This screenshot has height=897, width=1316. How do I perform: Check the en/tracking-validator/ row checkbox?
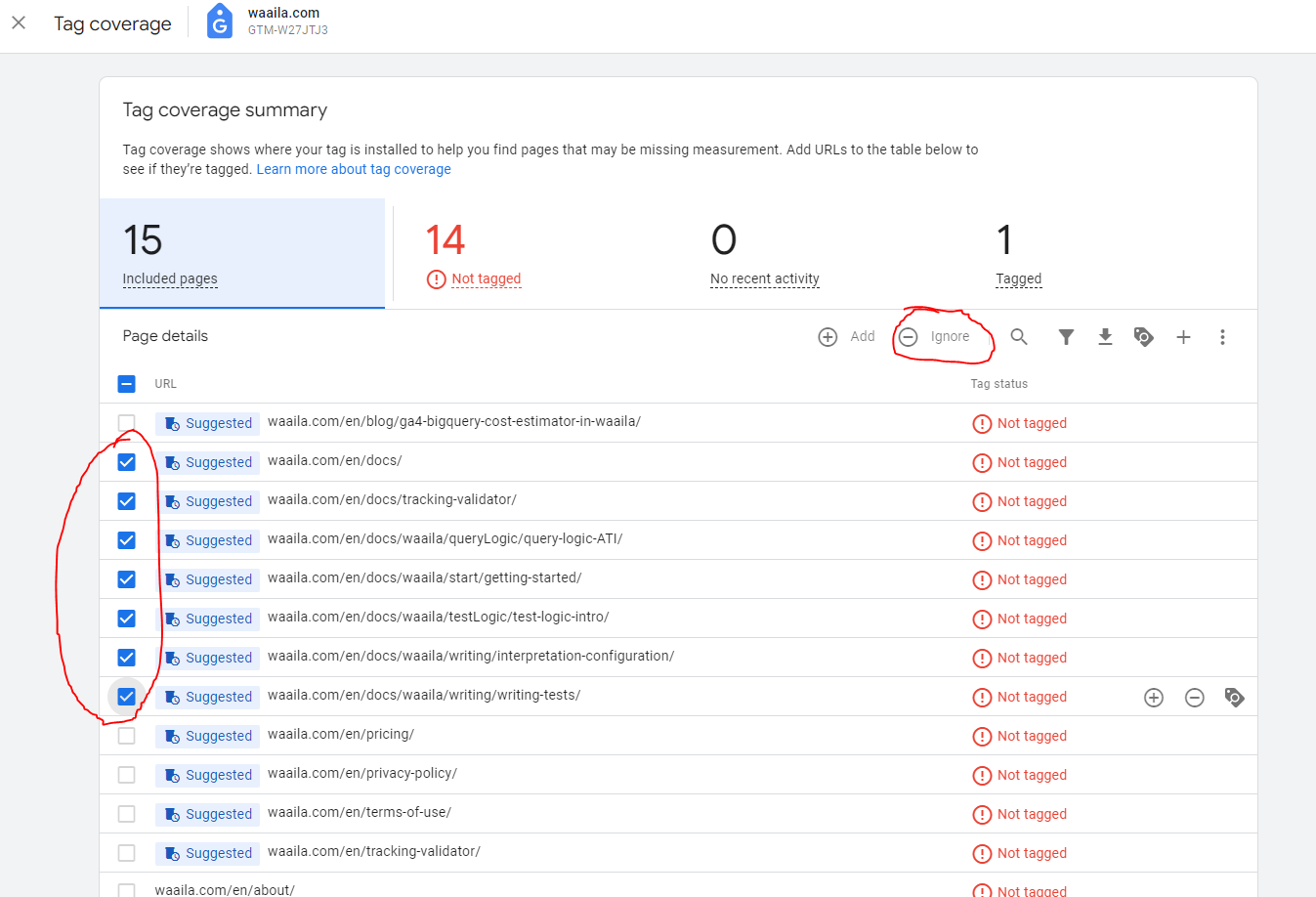click(x=126, y=853)
